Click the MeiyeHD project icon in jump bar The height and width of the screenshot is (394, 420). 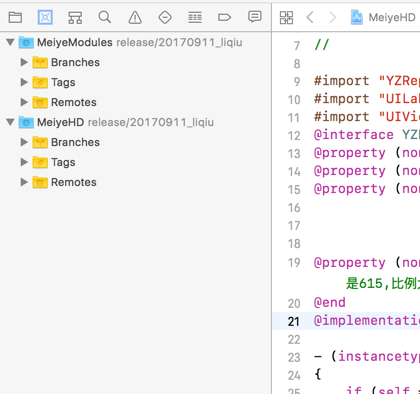pyautogui.click(x=356, y=17)
